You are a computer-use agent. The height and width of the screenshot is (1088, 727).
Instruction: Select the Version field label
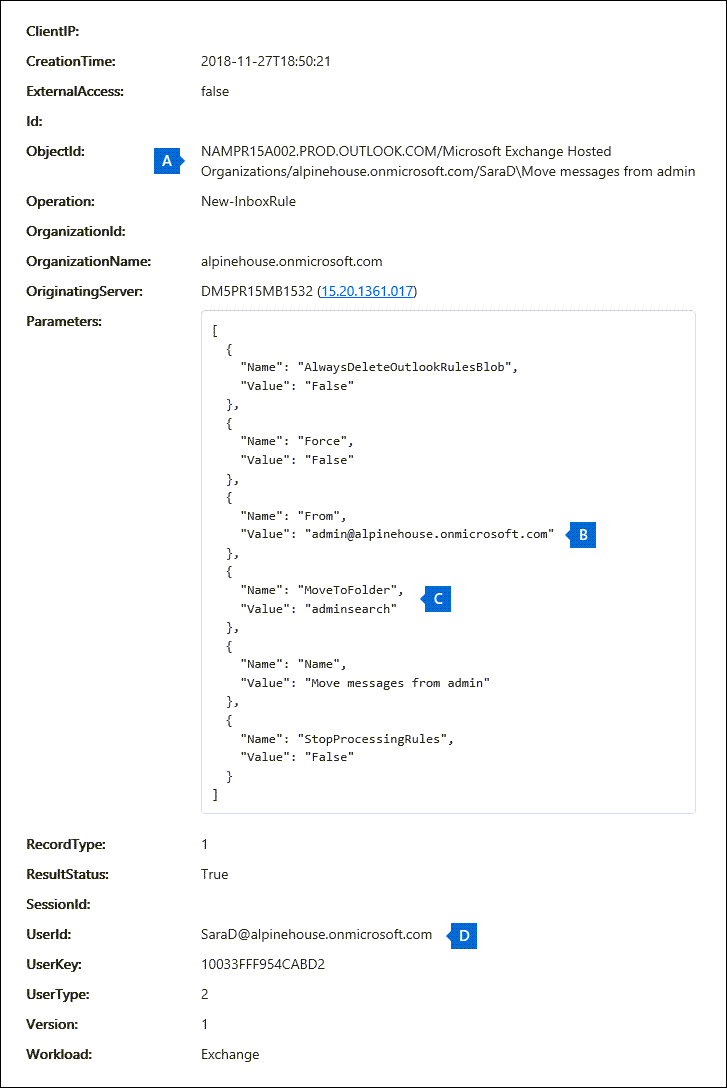pos(52,1024)
